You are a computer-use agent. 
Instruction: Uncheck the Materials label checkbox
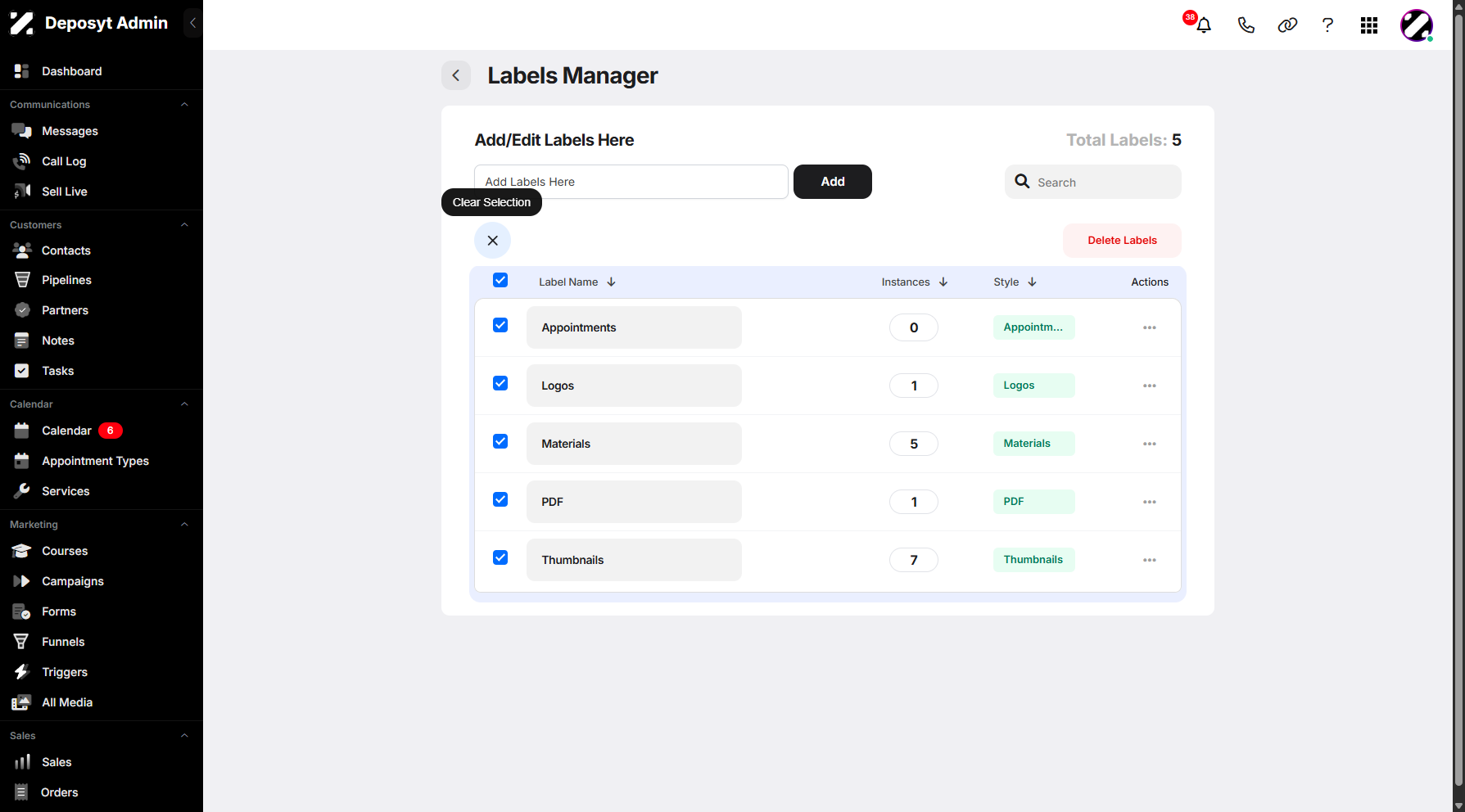click(500, 441)
